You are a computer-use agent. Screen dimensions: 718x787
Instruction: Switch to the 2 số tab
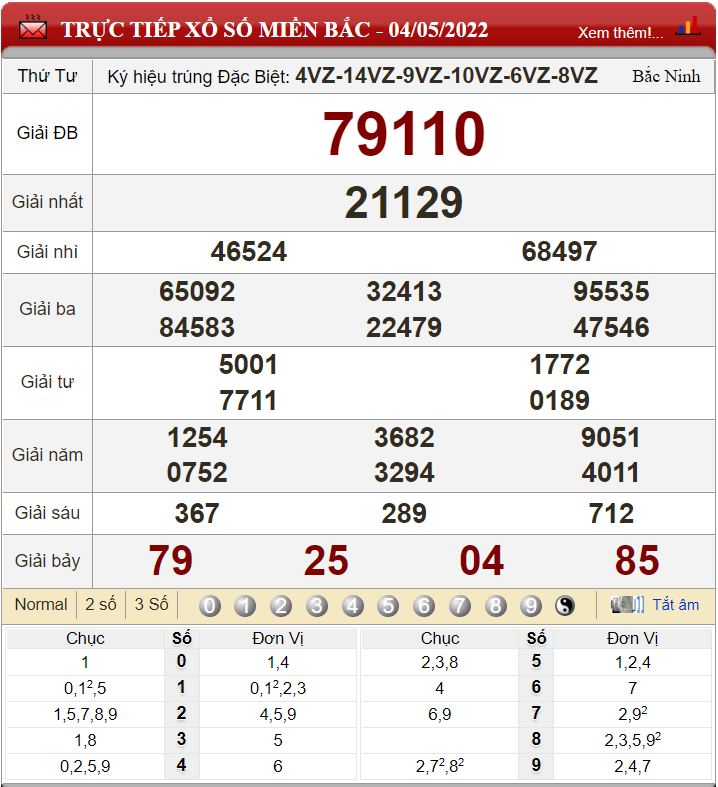pos(101,604)
